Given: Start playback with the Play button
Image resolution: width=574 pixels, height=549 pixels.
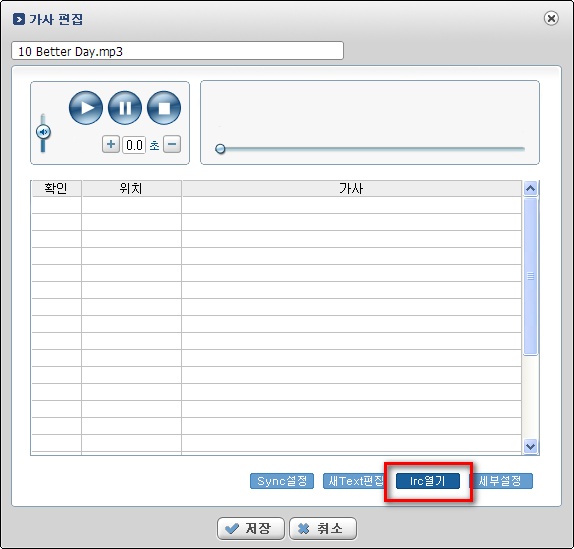Looking at the screenshot, I should [86, 108].
